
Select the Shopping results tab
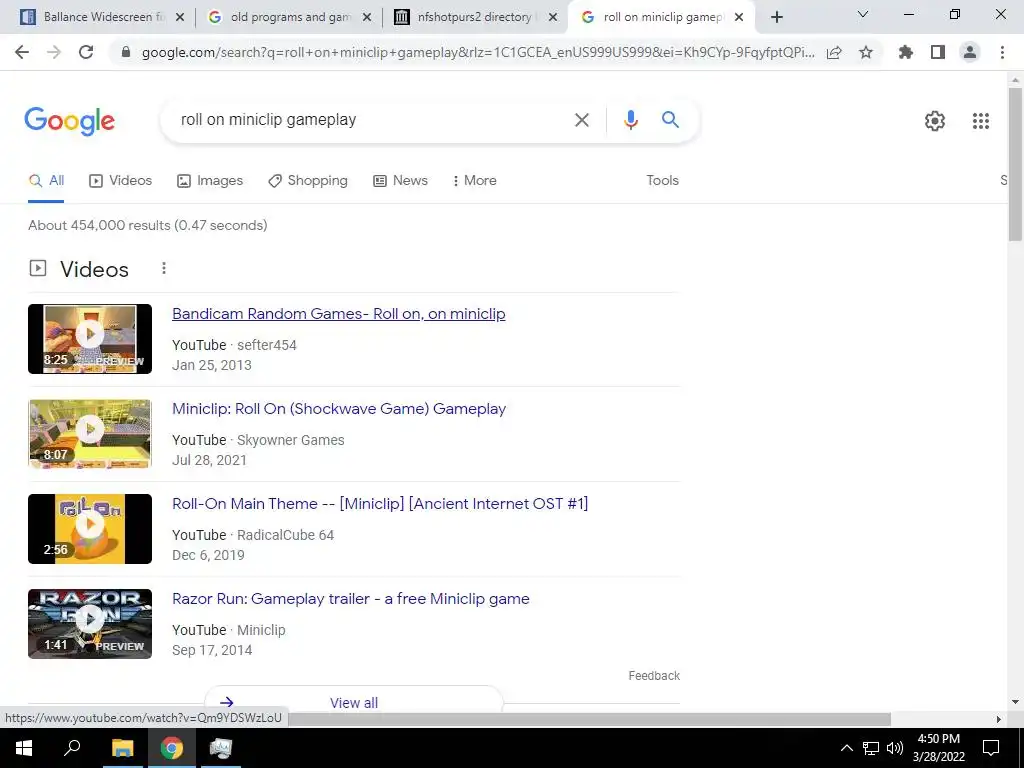click(x=308, y=181)
